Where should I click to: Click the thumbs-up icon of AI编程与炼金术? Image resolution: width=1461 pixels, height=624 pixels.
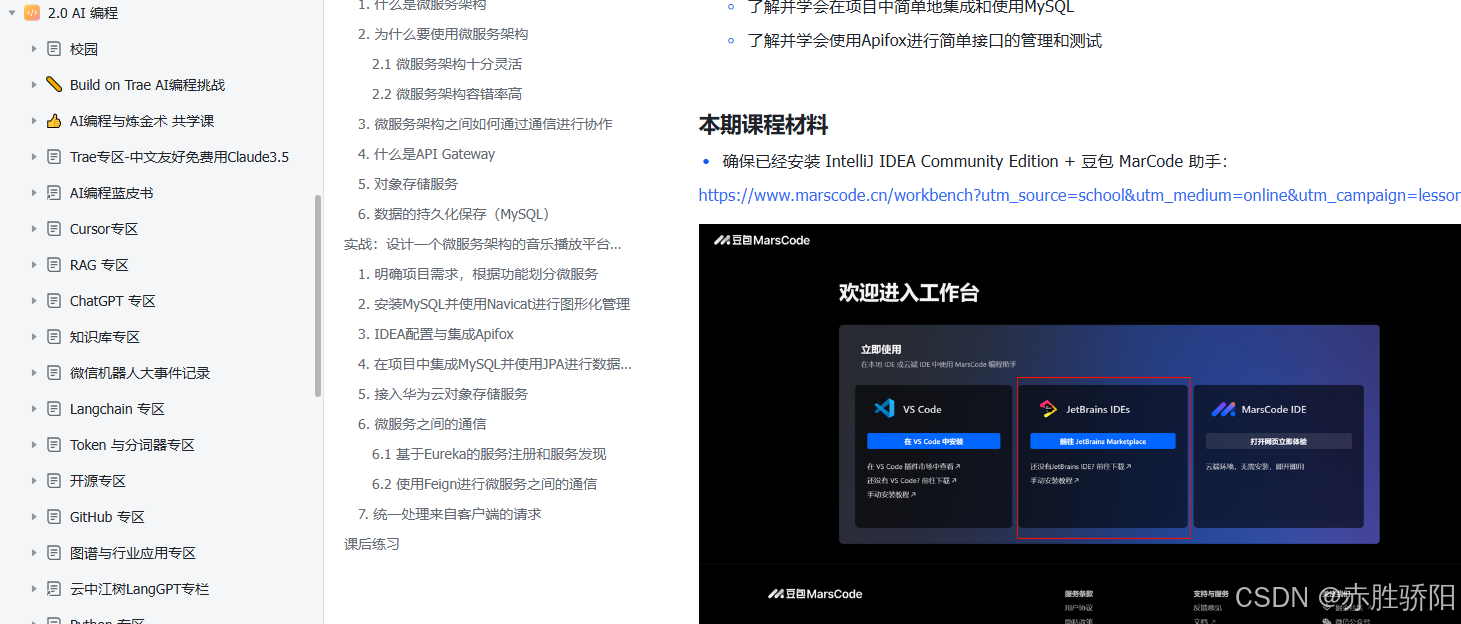click(x=54, y=121)
